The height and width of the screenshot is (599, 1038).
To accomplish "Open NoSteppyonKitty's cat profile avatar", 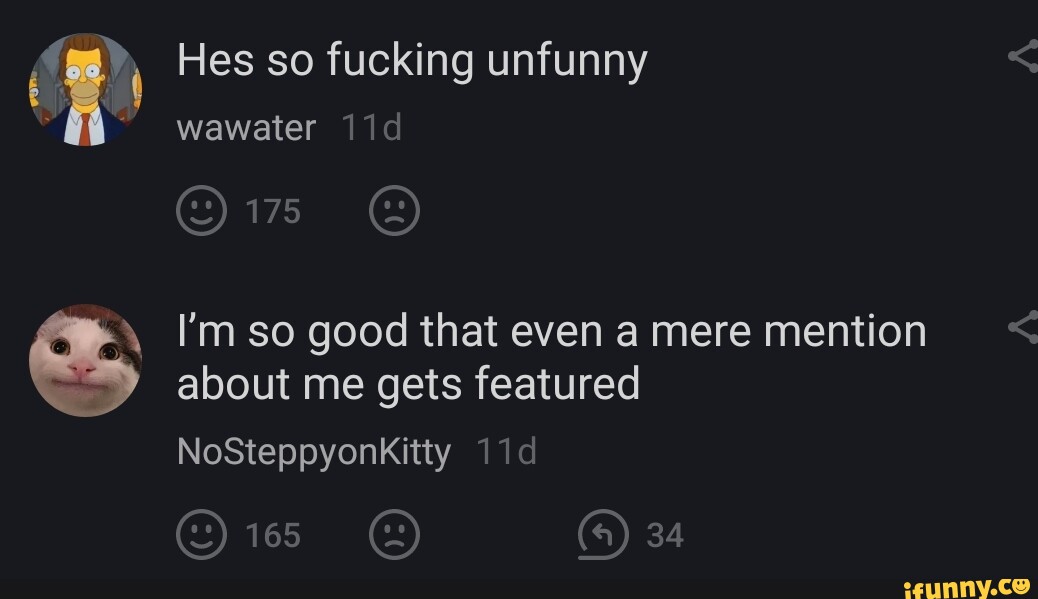I will coord(85,360).
